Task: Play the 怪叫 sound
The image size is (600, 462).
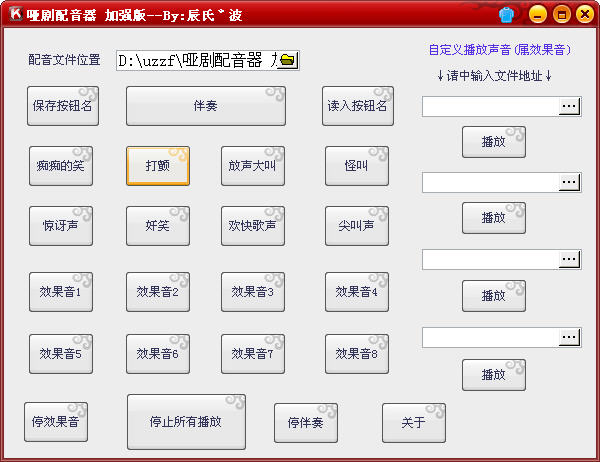Action: click(x=357, y=166)
